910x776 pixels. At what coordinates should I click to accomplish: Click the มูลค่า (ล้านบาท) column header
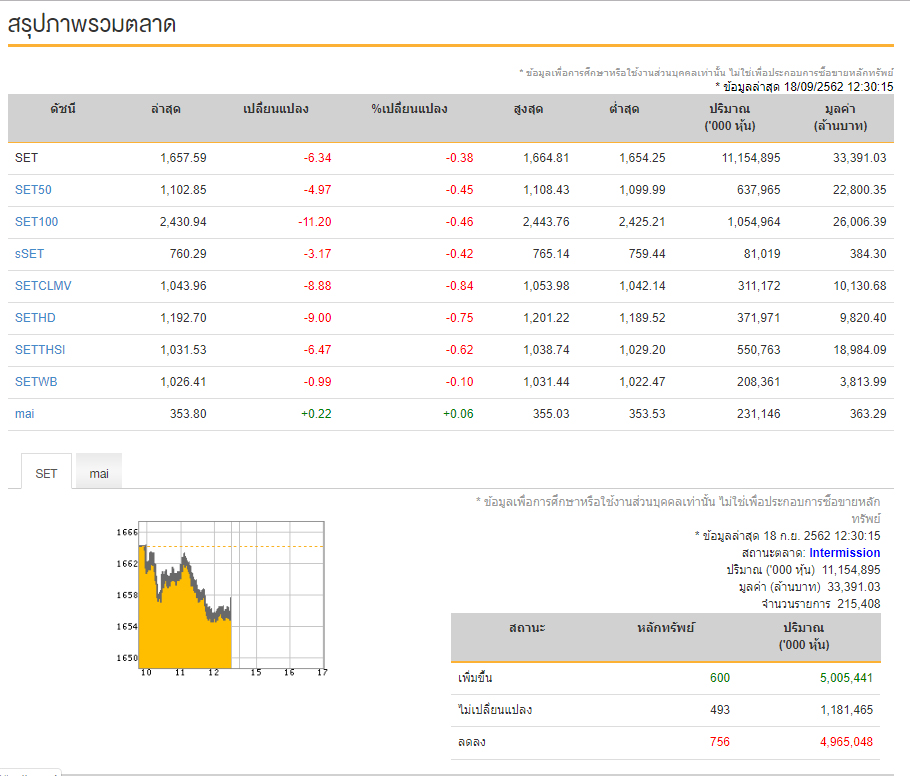click(840, 117)
